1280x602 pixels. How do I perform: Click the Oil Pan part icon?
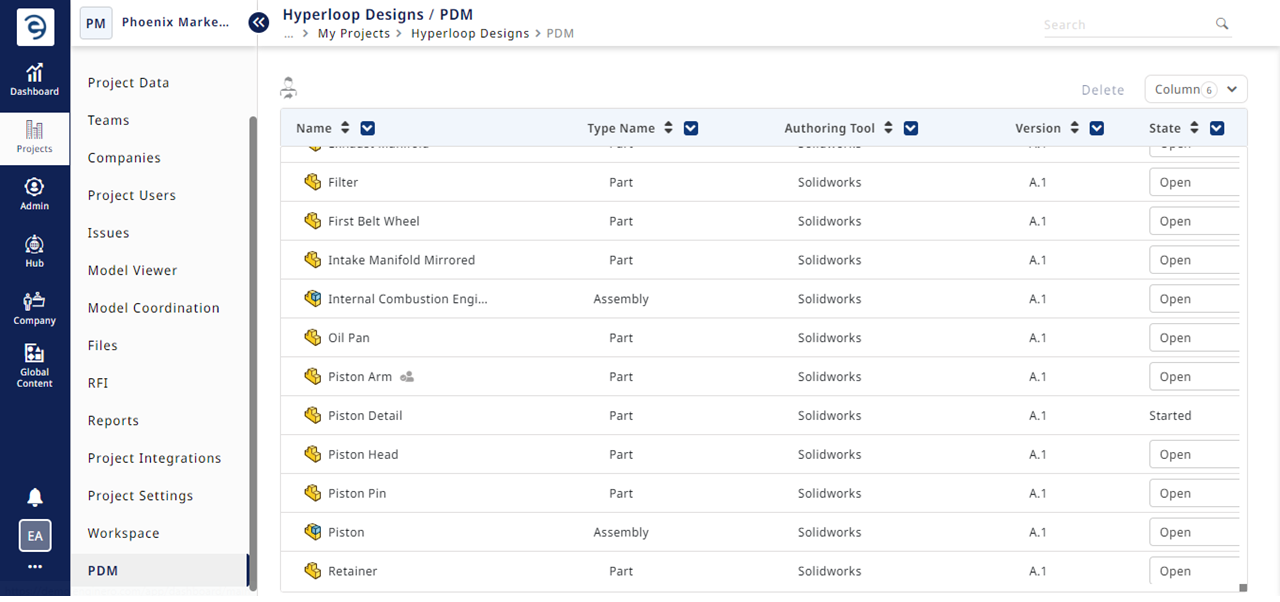pos(313,338)
